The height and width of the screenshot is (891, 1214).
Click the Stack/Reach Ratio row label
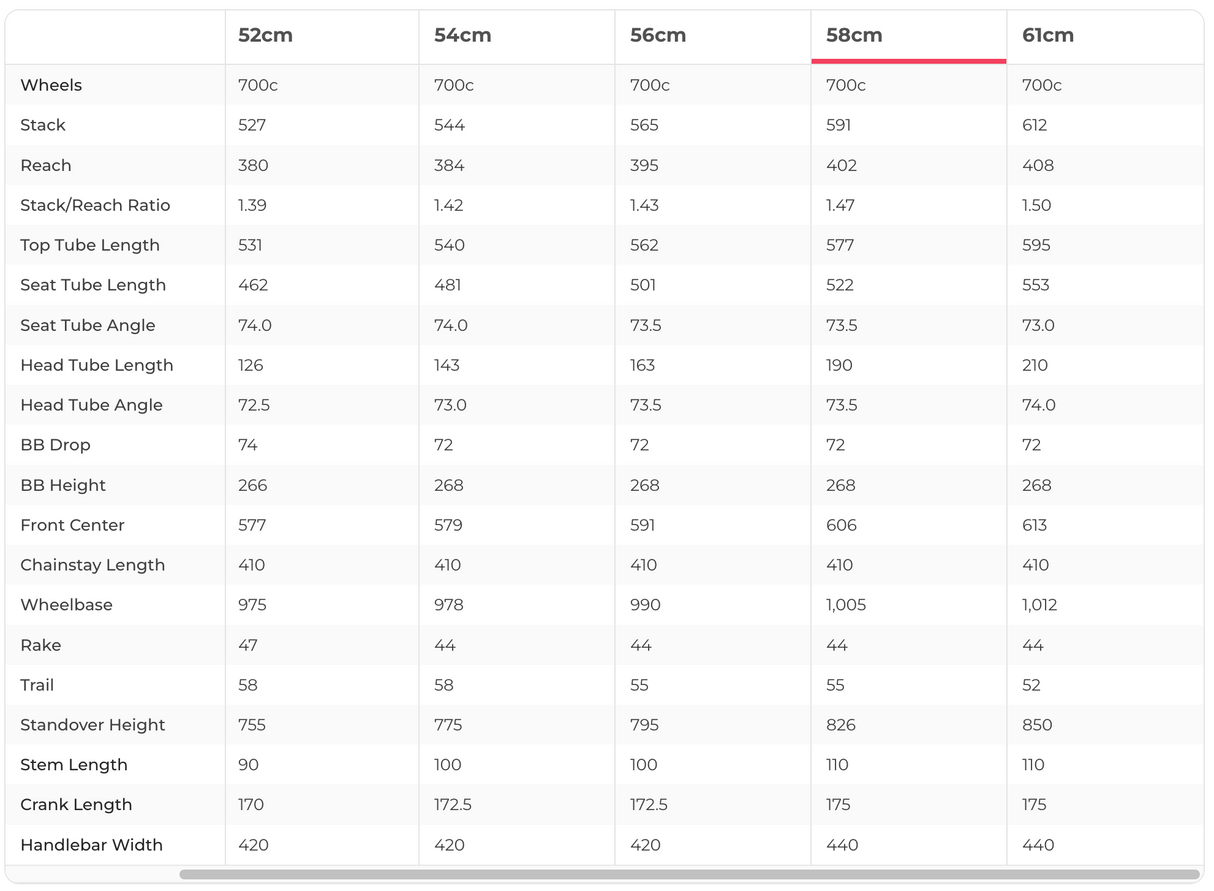click(x=95, y=205)
